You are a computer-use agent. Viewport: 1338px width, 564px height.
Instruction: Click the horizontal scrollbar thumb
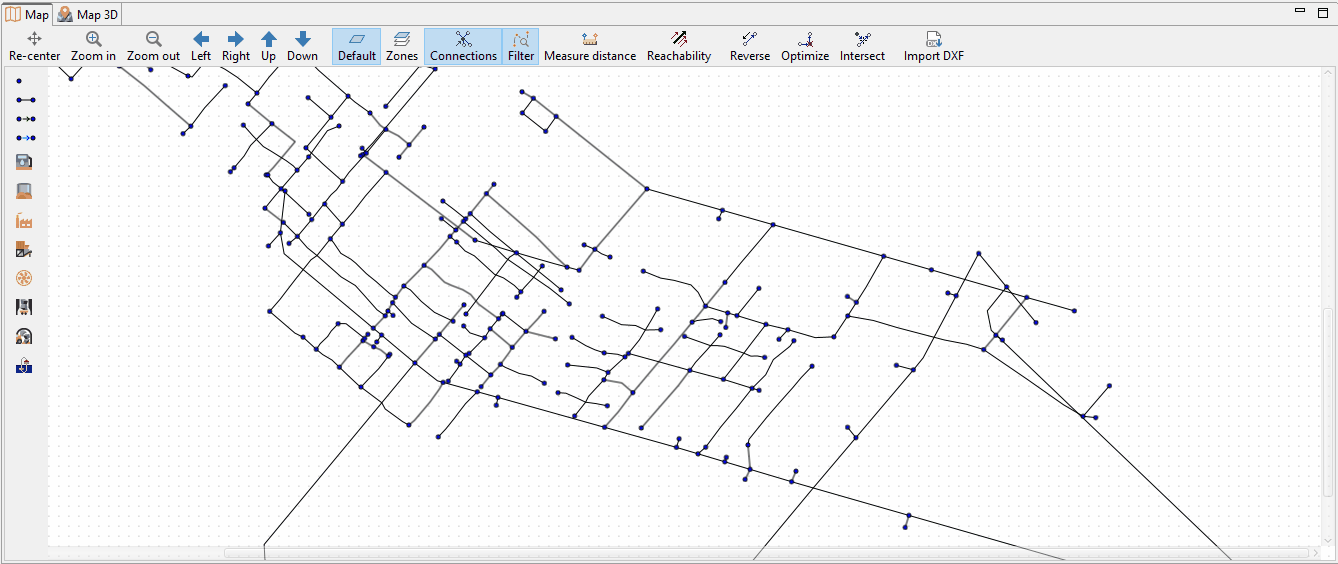coord(766,552)
